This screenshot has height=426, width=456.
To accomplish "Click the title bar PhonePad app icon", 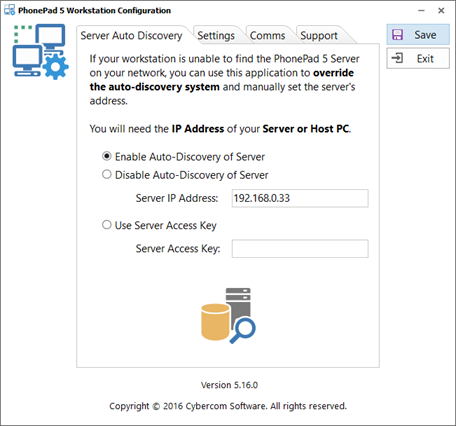I will [9, 10].
